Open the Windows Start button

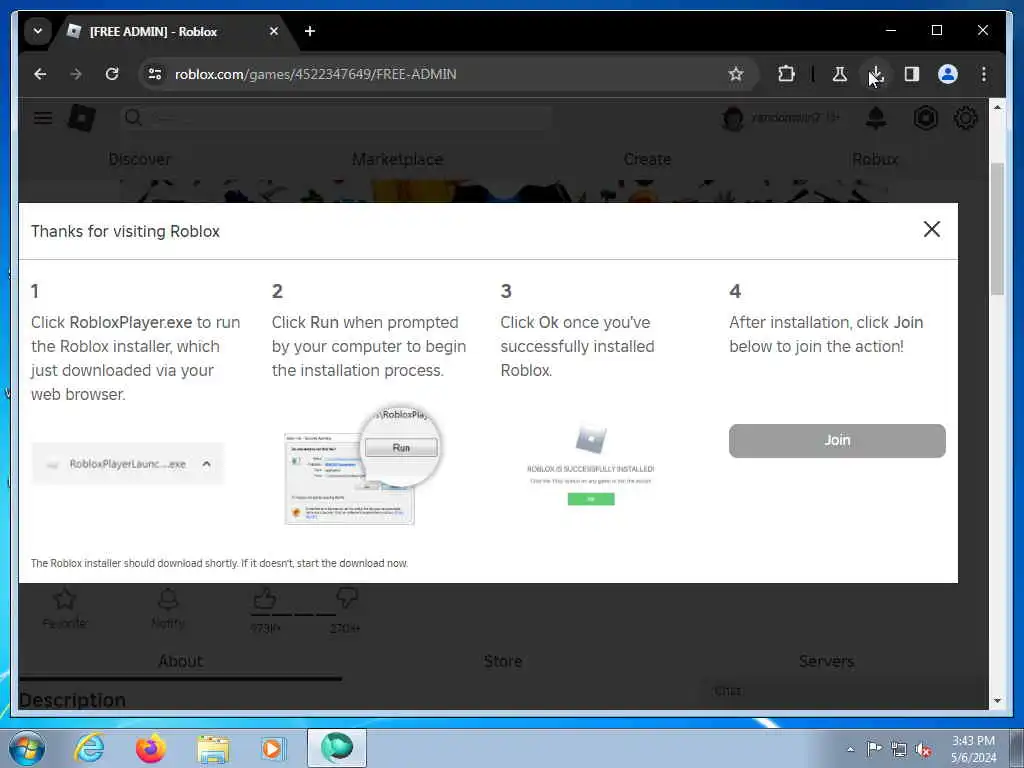[27, 748]
